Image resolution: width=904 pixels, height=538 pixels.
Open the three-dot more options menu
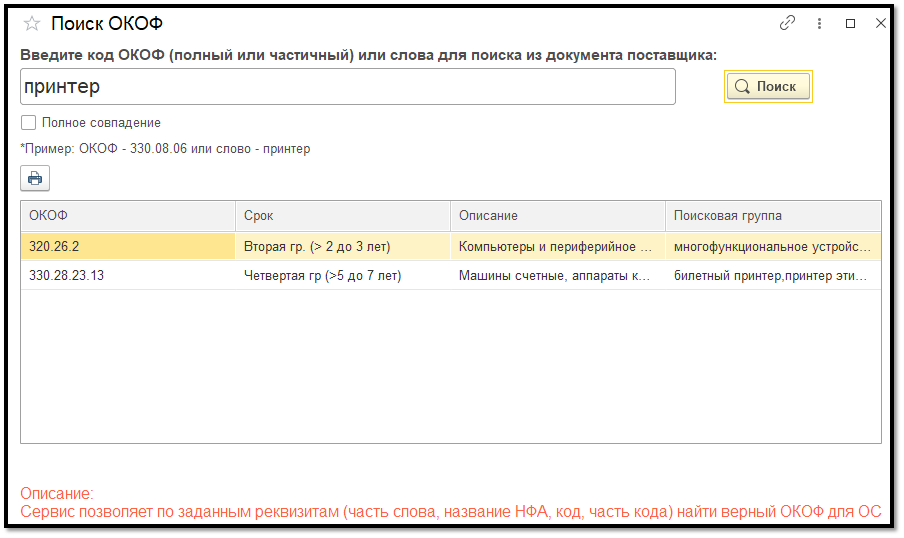click(x=819, y=24)
